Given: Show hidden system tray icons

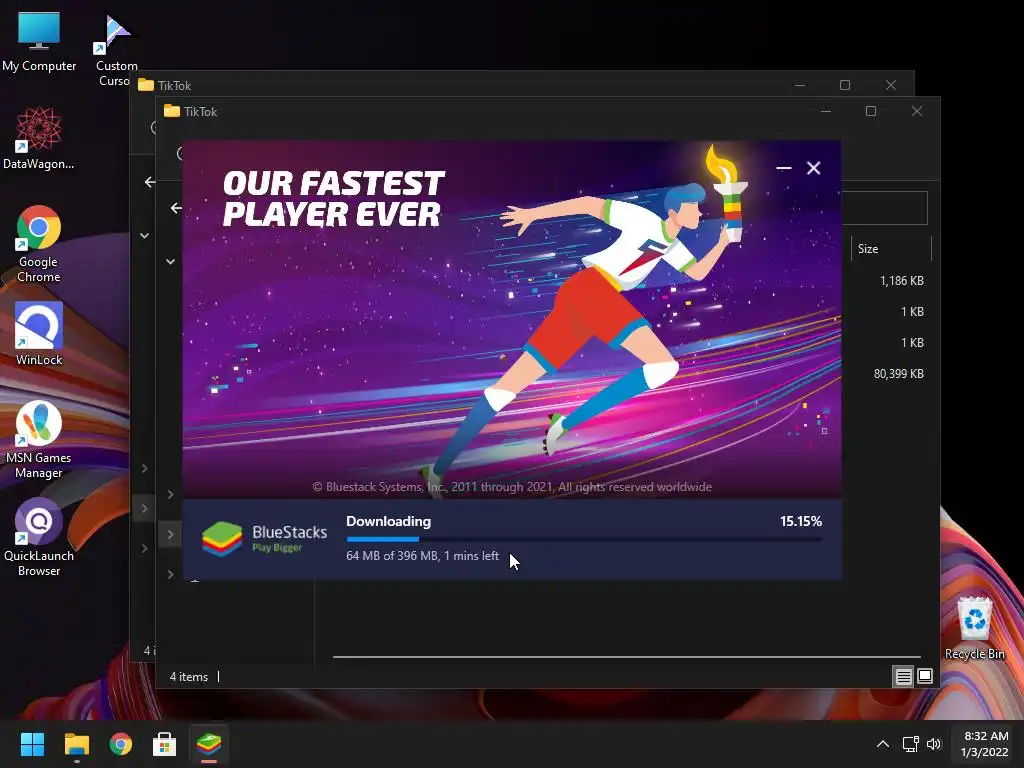Looking at the screenshot, I should [x=882, y=744].
